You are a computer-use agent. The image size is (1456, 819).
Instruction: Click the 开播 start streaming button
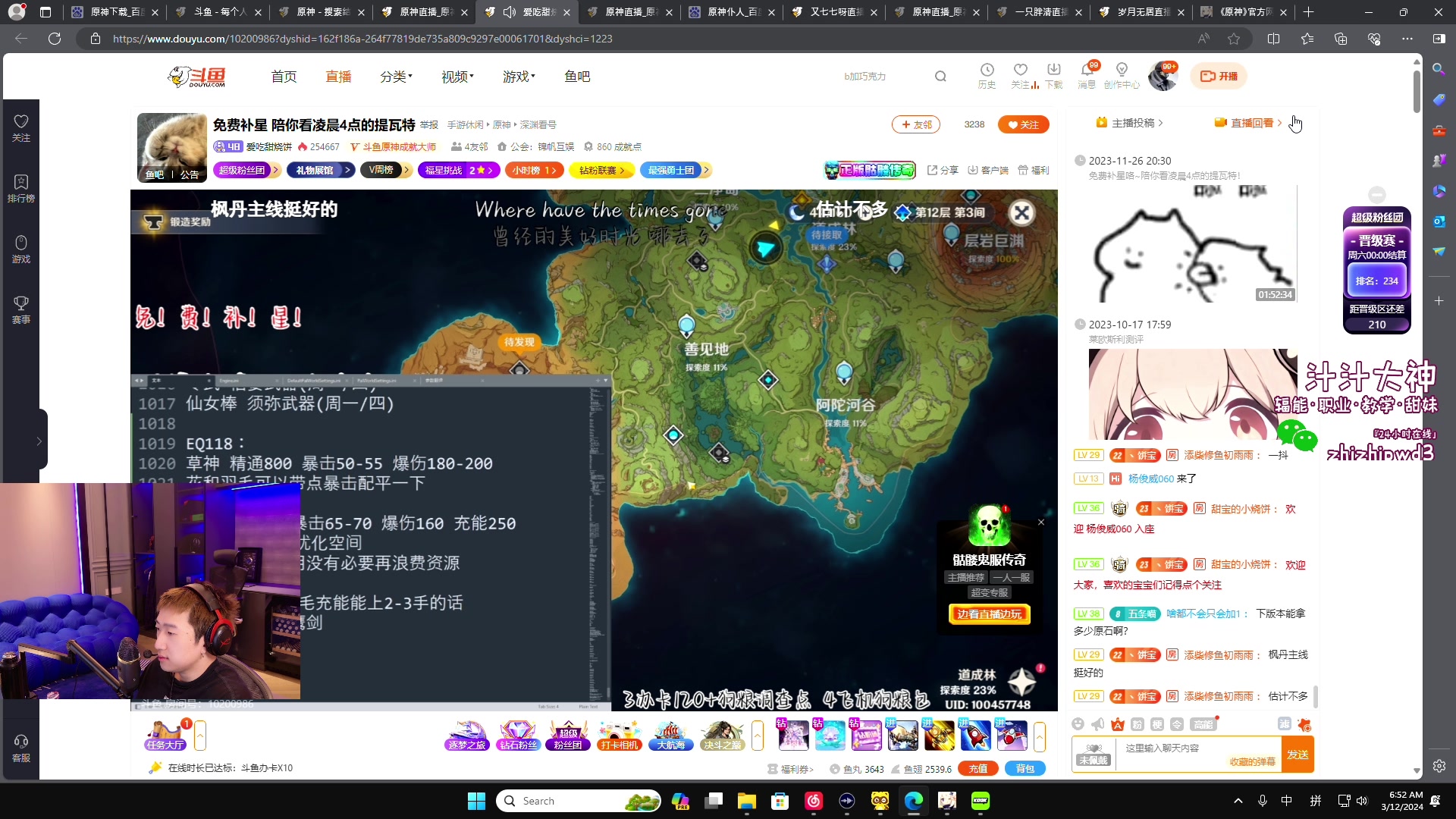tap(1219, 76)
